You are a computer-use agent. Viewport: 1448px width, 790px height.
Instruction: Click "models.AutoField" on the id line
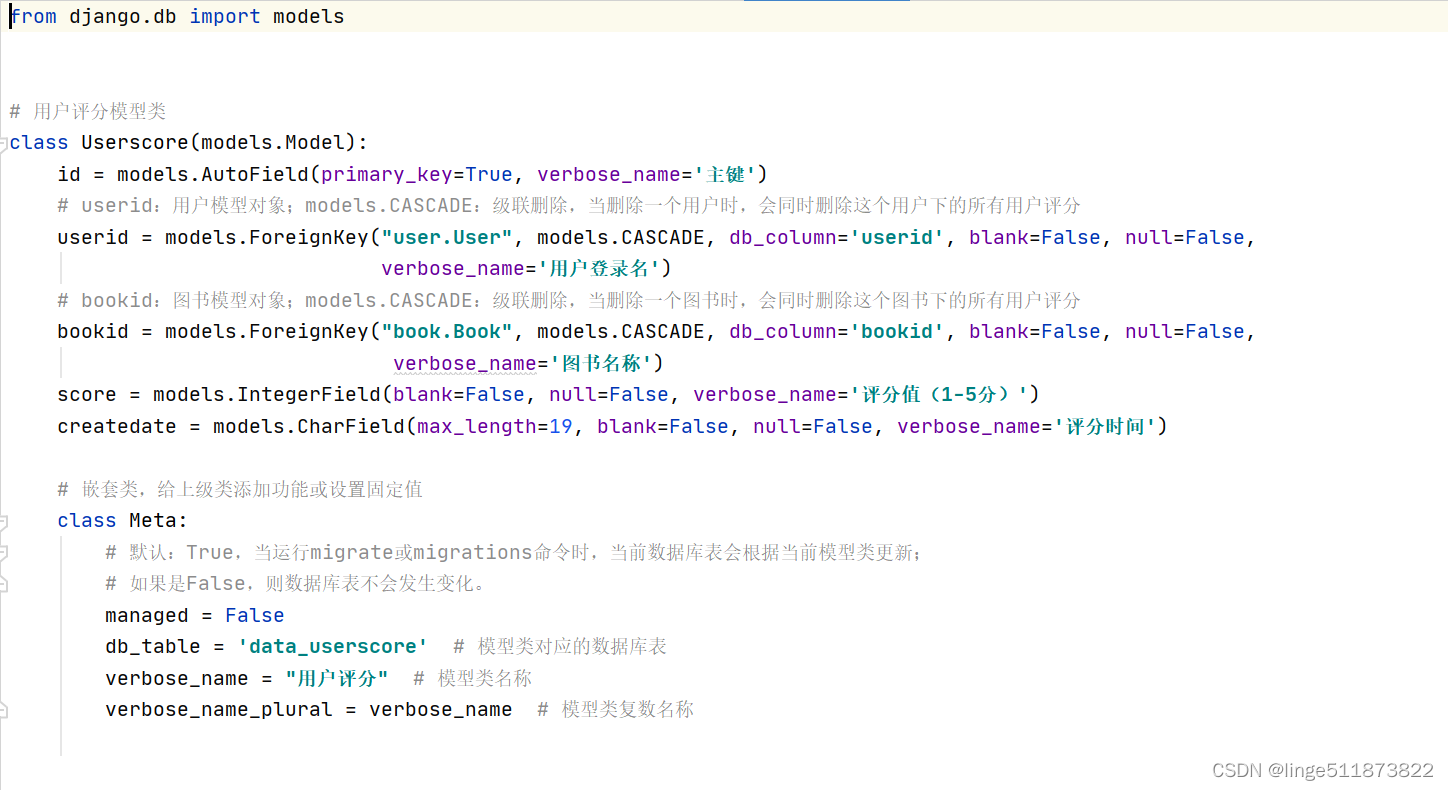point(213,174)
